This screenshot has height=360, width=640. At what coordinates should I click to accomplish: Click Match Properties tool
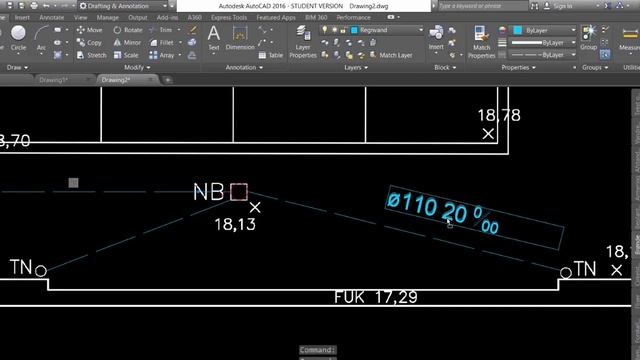click(481, 42)
